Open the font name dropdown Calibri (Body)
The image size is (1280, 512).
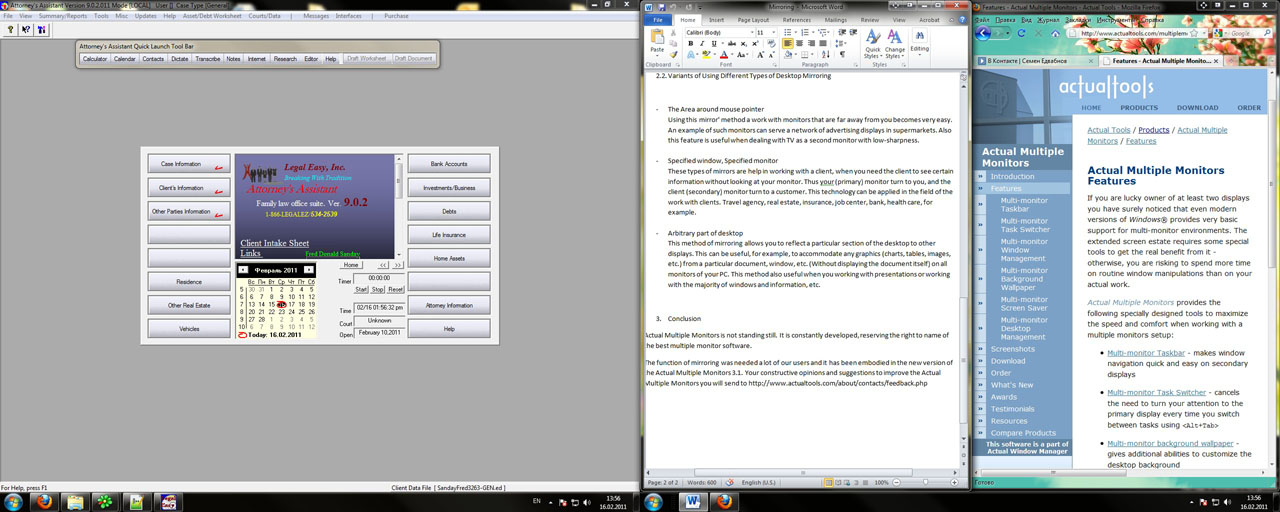[x=752, y=32]
